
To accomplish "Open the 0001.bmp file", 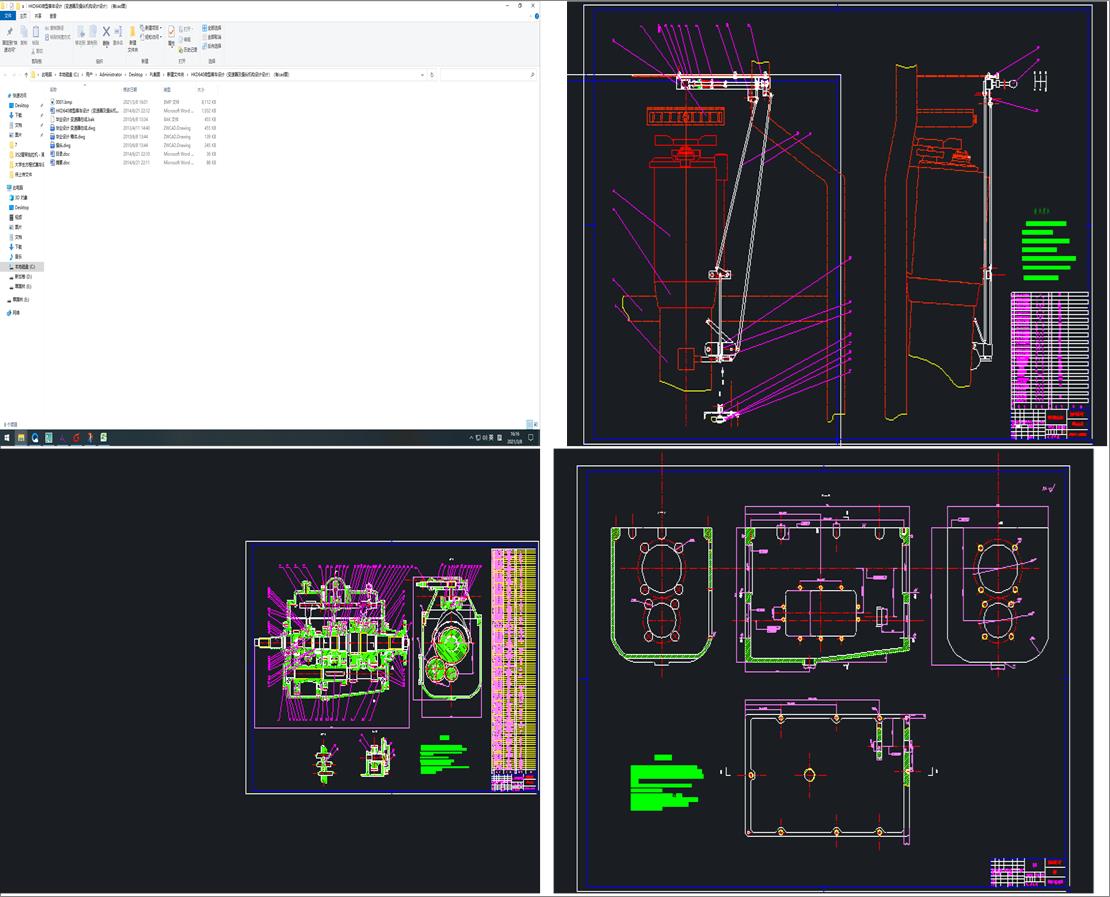I will [62, 102].
